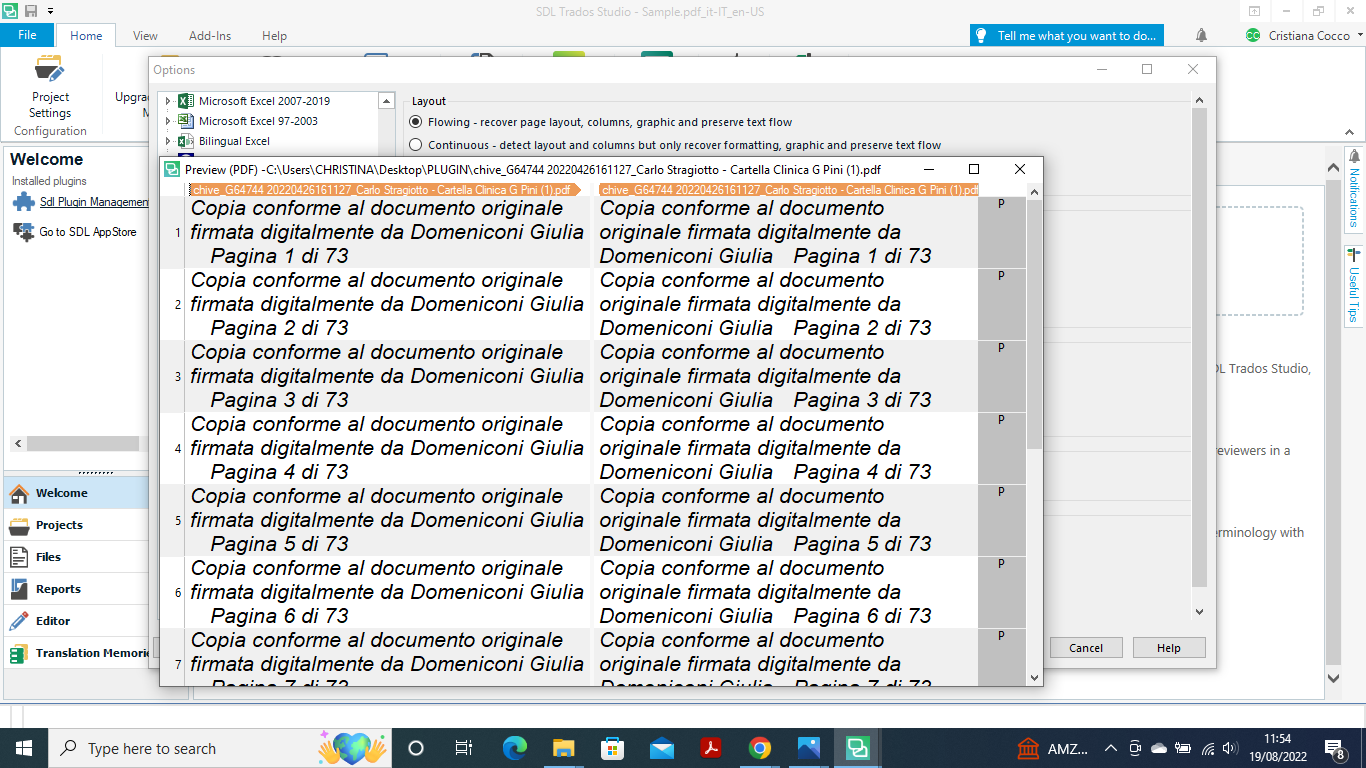The width and height of the screenshot is (1366, 768).
Task: Click the Trados Studio logo in title bar
Action: [x=10, y=11]
